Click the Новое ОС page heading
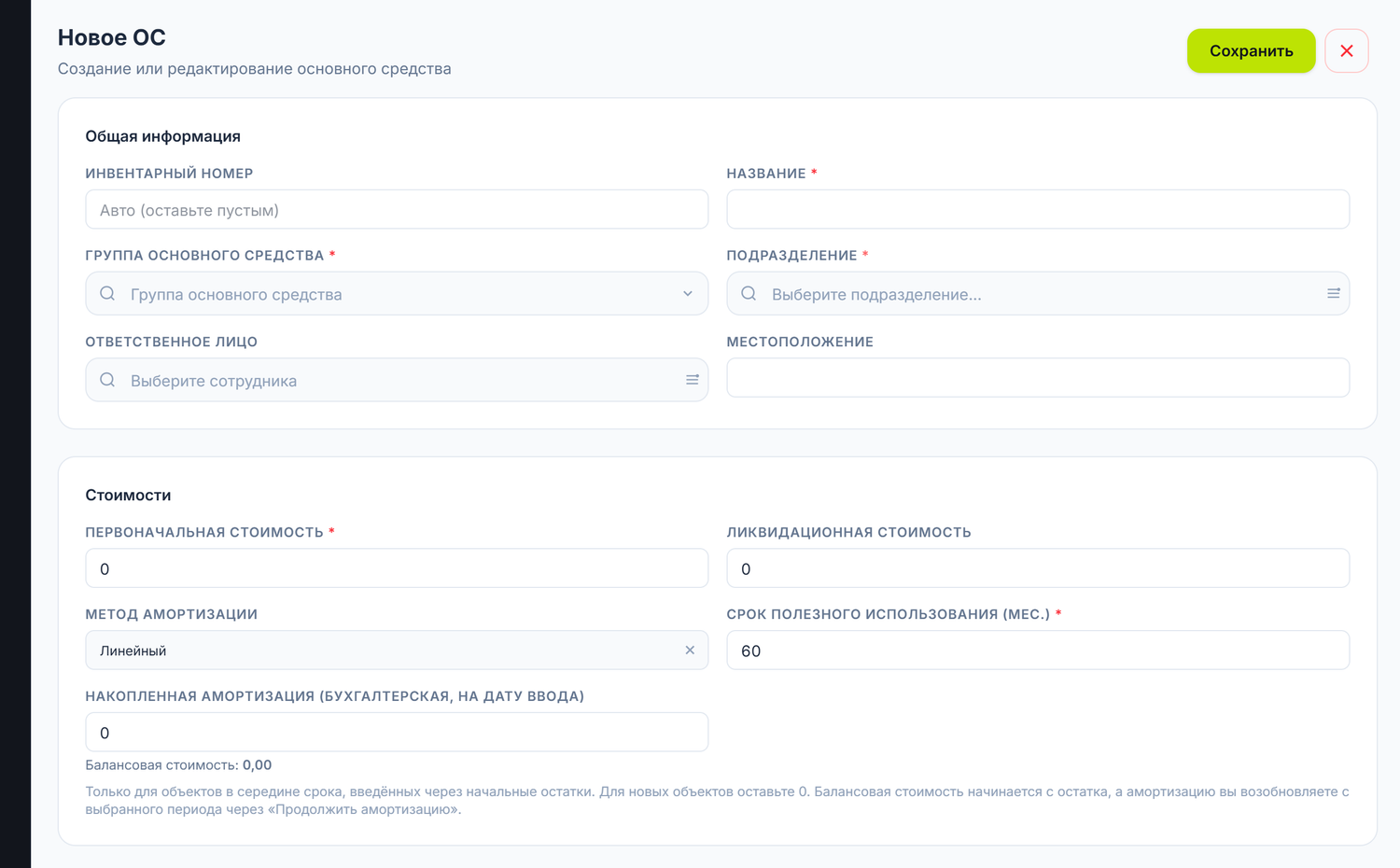The width and height of the screenshot is (1400, 868). 112,37
